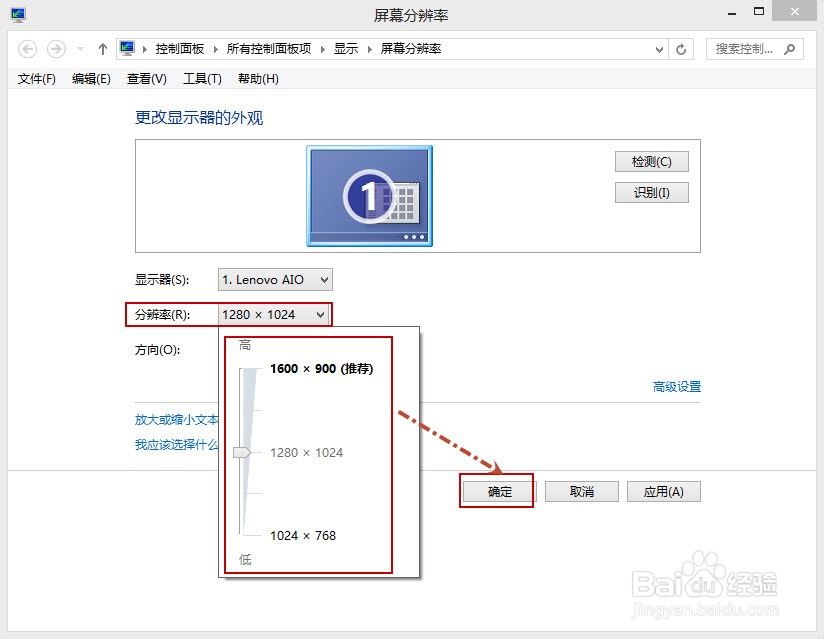Image resolution: width=824 pixels, height=639 pixels.
Task: Open the 帮助 menu
Action: point(258,79)
